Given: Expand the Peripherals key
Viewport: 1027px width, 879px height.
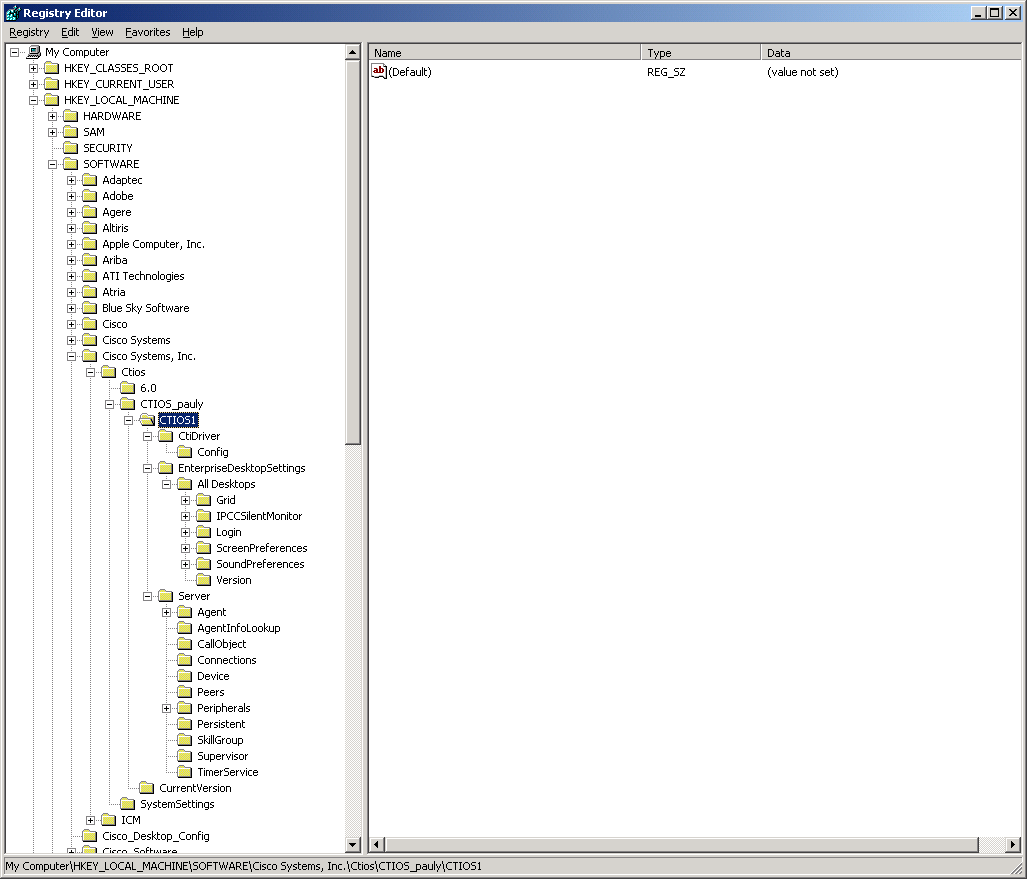Looking at the screenshot, I should point(166,709).
